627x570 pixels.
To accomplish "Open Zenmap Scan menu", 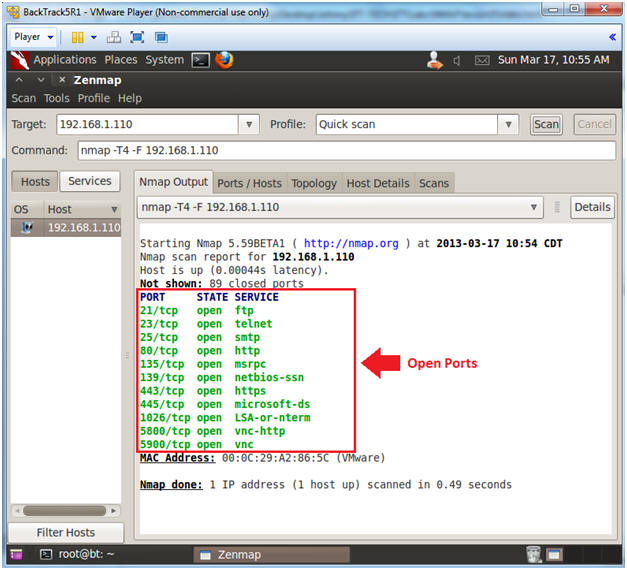I will pyautogui.click(x=24, y=98).
